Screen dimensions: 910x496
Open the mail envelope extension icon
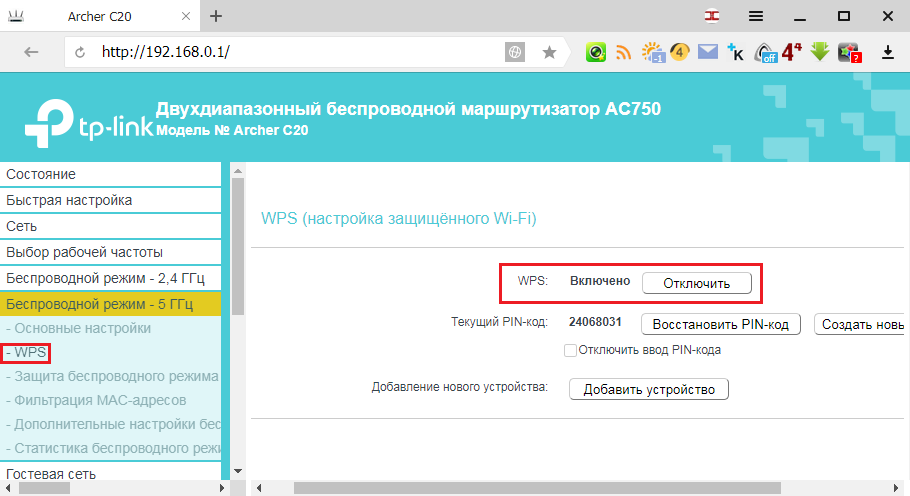click(707, 52)
